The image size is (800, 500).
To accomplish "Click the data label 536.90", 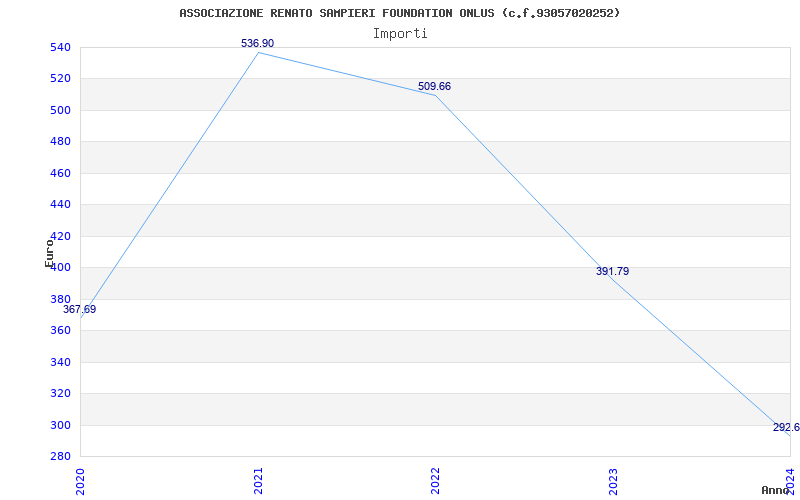I will point(258,43).
